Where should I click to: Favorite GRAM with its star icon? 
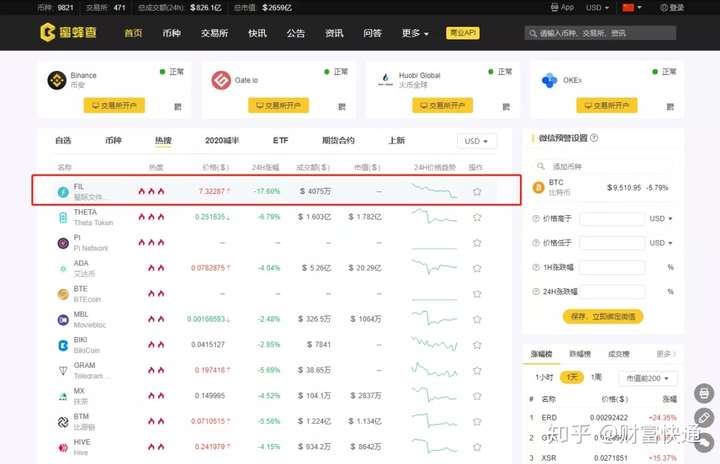tap(477, 370)
